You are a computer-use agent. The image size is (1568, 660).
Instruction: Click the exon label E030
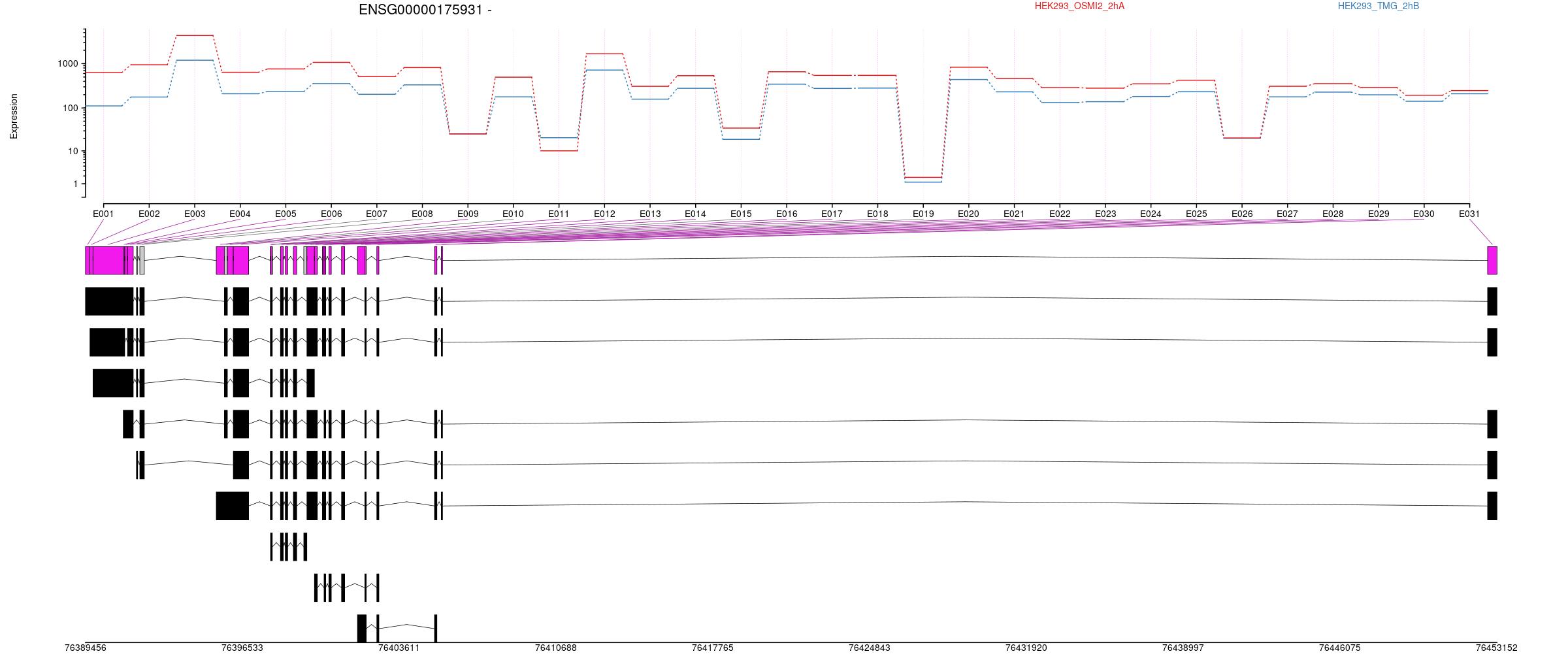click(x=1424, y=214)
